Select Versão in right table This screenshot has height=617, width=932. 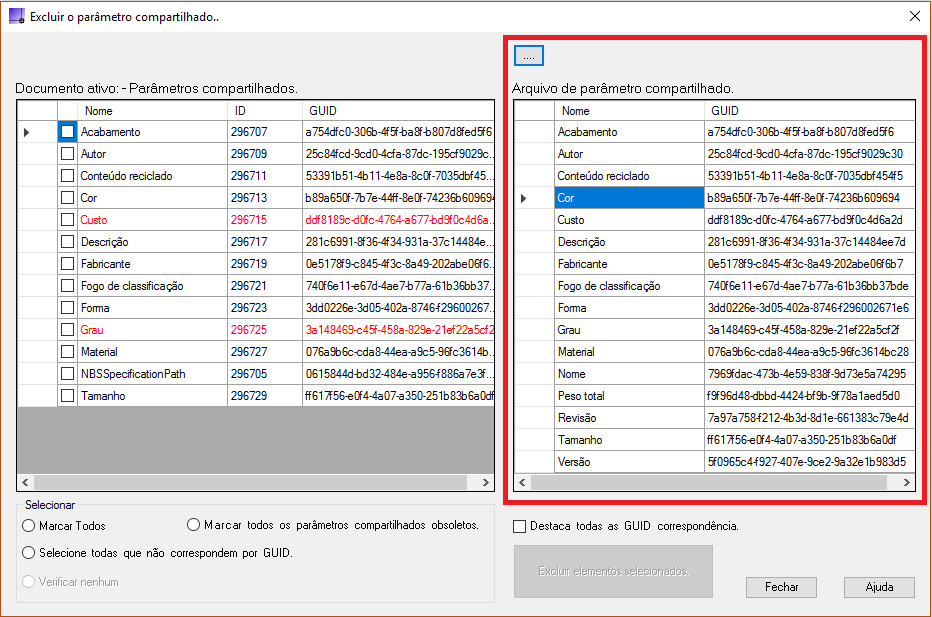[629, 461]
